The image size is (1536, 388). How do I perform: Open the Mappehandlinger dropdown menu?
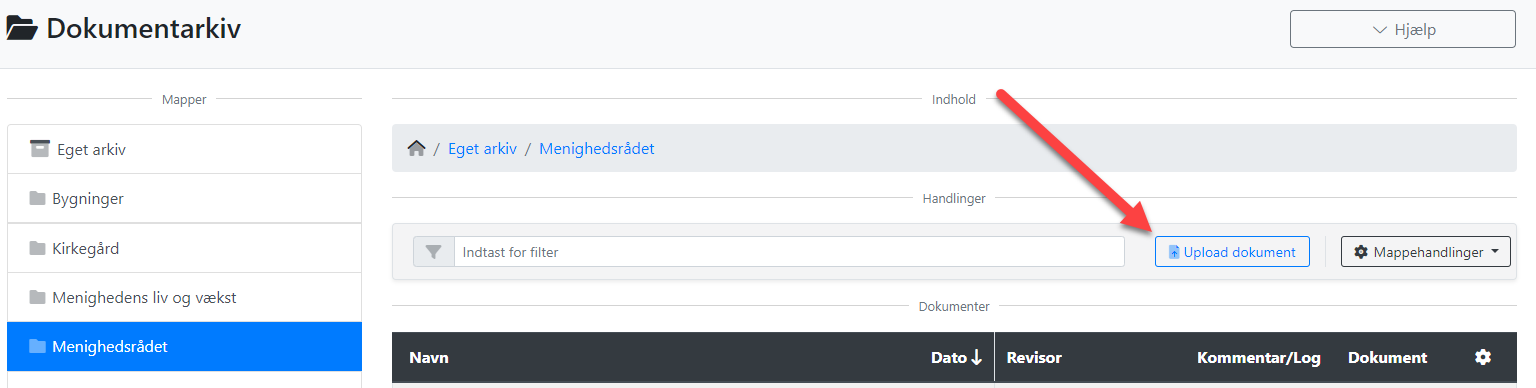click(x=1426, y=252)
